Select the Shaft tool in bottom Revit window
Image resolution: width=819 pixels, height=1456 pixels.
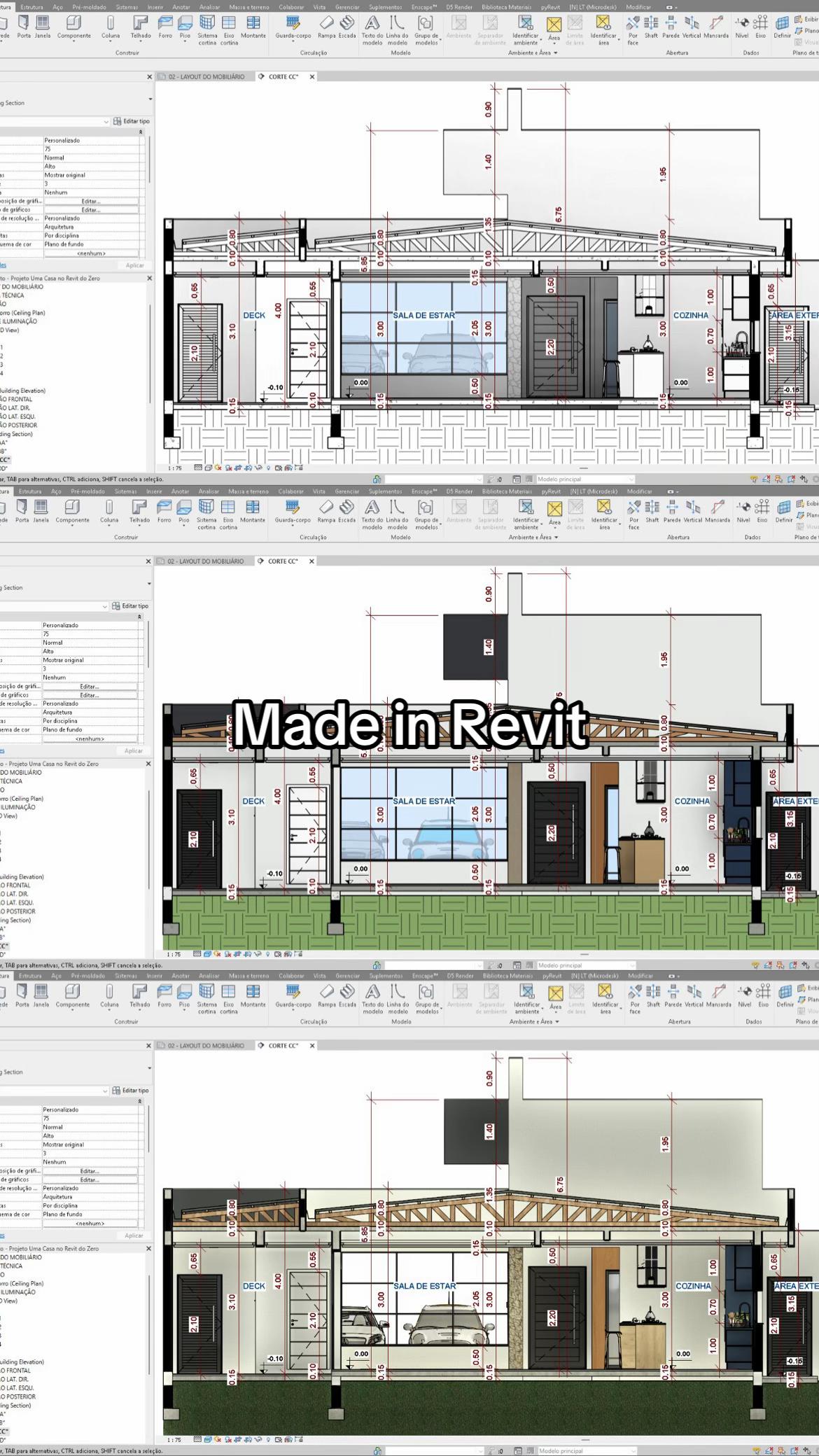(652, 996)
